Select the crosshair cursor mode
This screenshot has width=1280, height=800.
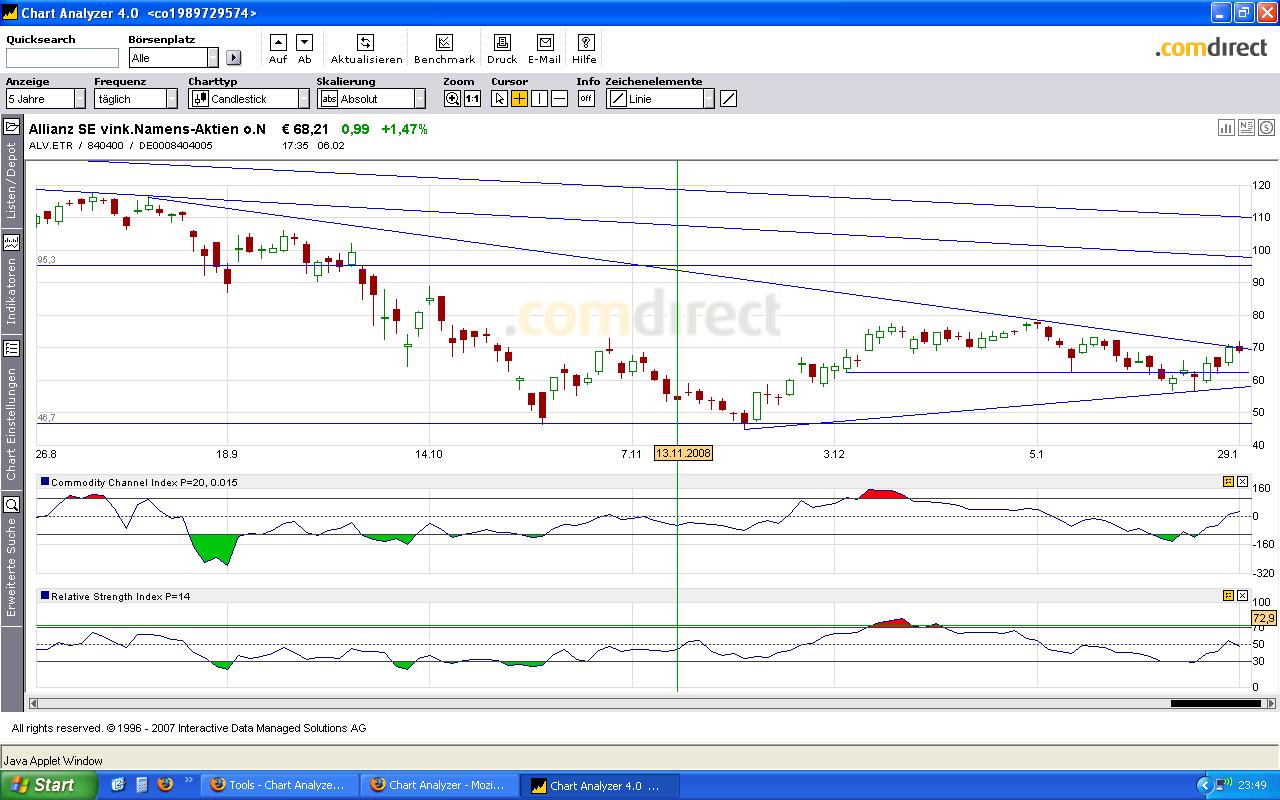pos(520,98)
